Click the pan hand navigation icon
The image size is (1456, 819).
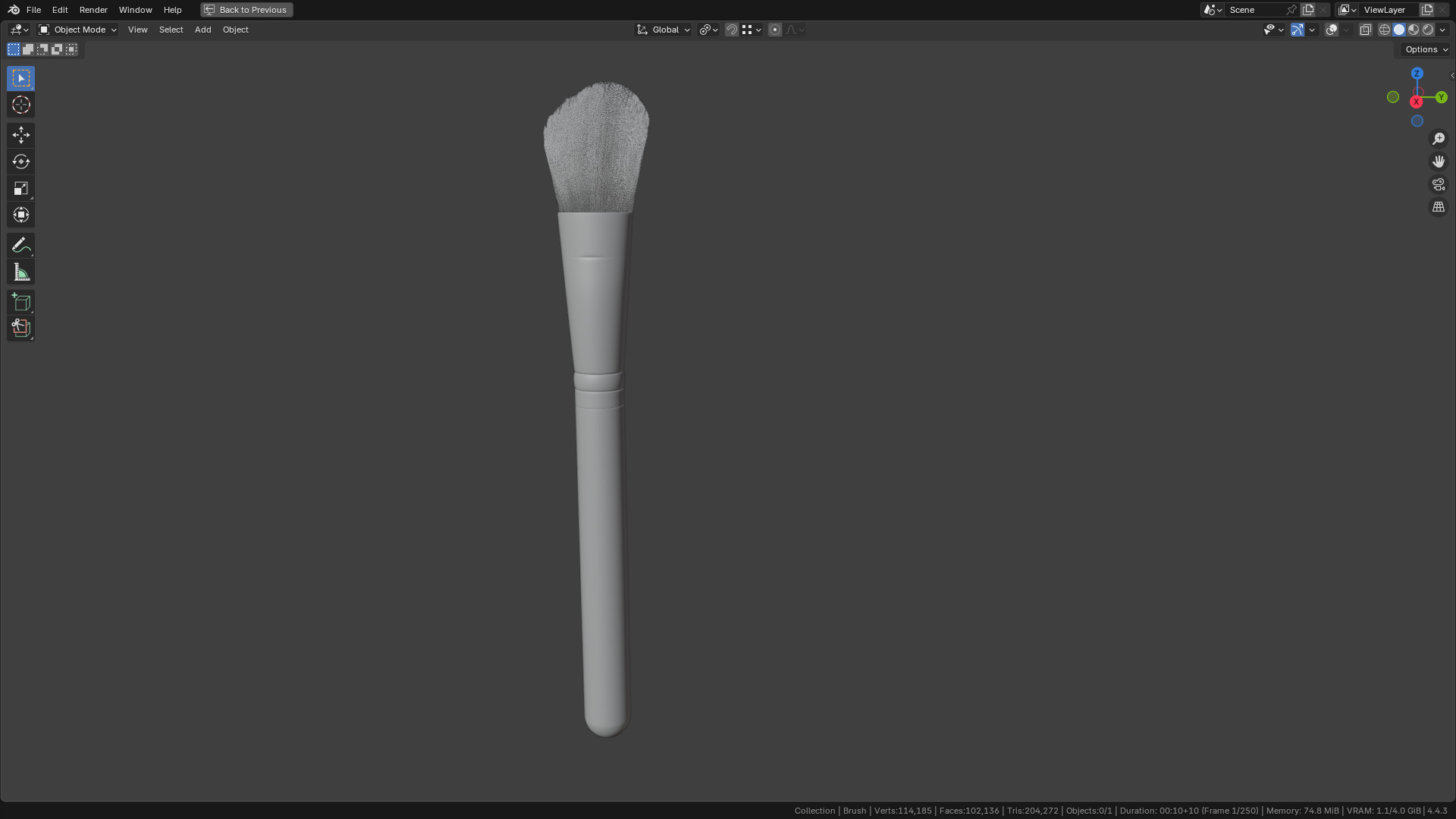click(1439, 162)
